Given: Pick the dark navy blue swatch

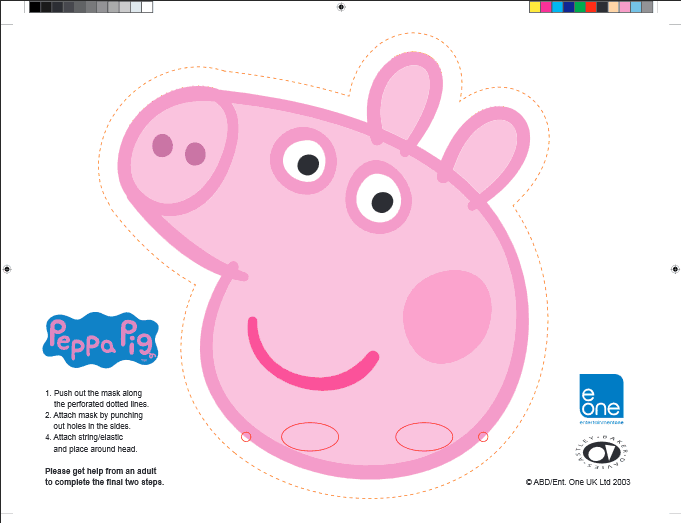Looking at the screenshot, I should pyautogui.click(x=569, y=7).
